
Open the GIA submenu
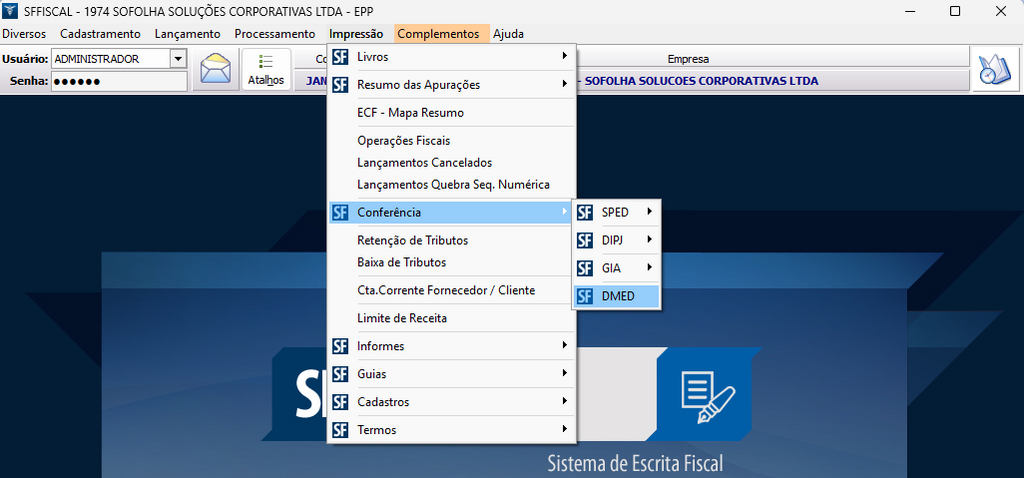612,268
